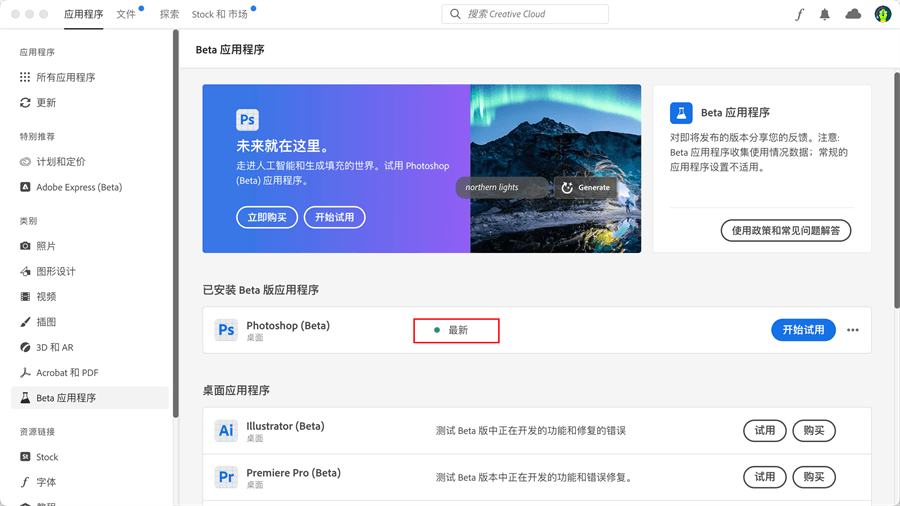
Task: Click the 所有应用程序 grid icon
Action: (25, 77)
